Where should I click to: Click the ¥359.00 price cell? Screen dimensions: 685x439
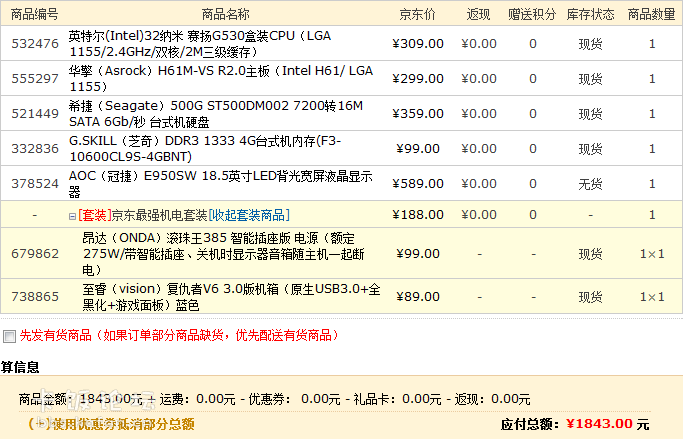pos(418,114)
